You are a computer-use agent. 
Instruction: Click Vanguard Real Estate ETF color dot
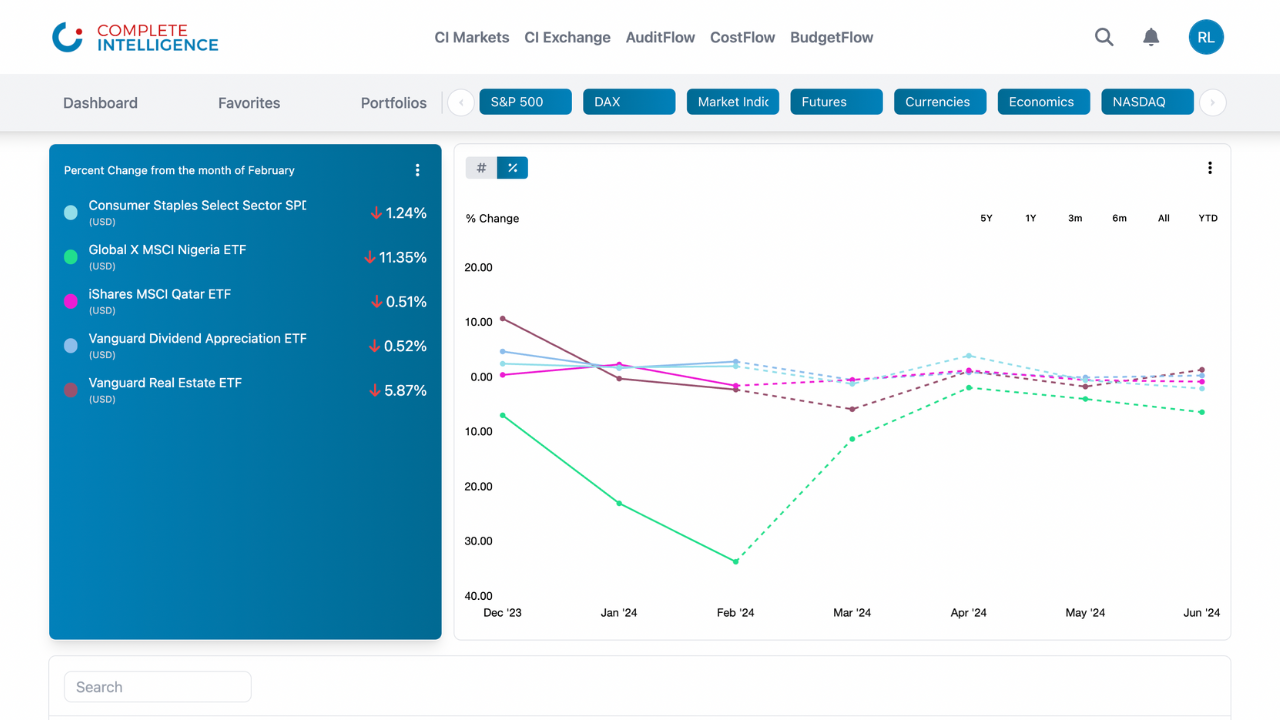[x=71, y=390]
